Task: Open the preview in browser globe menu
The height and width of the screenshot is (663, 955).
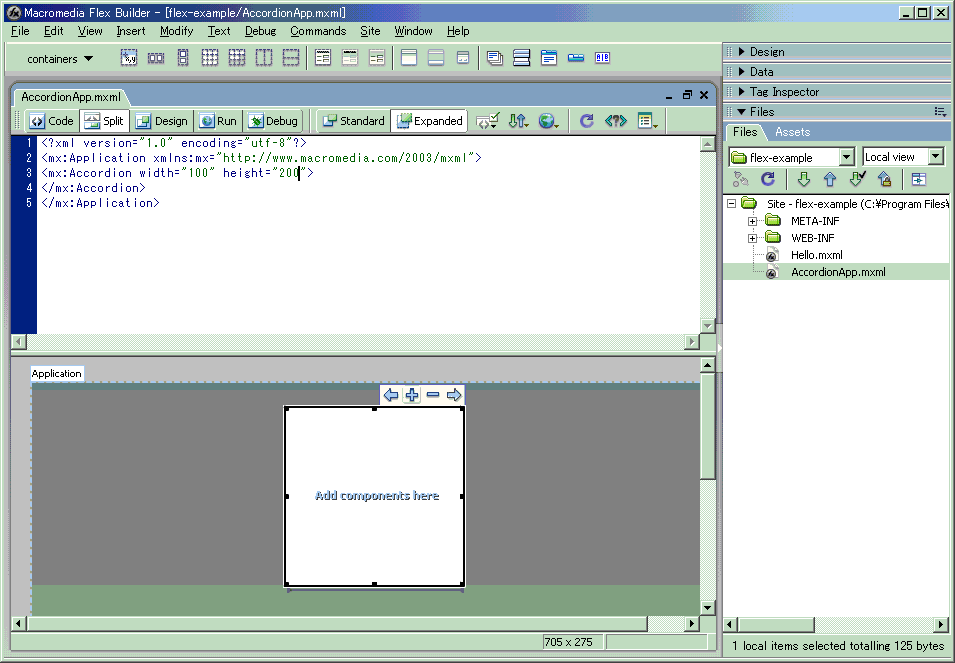Action: point(548,121)
